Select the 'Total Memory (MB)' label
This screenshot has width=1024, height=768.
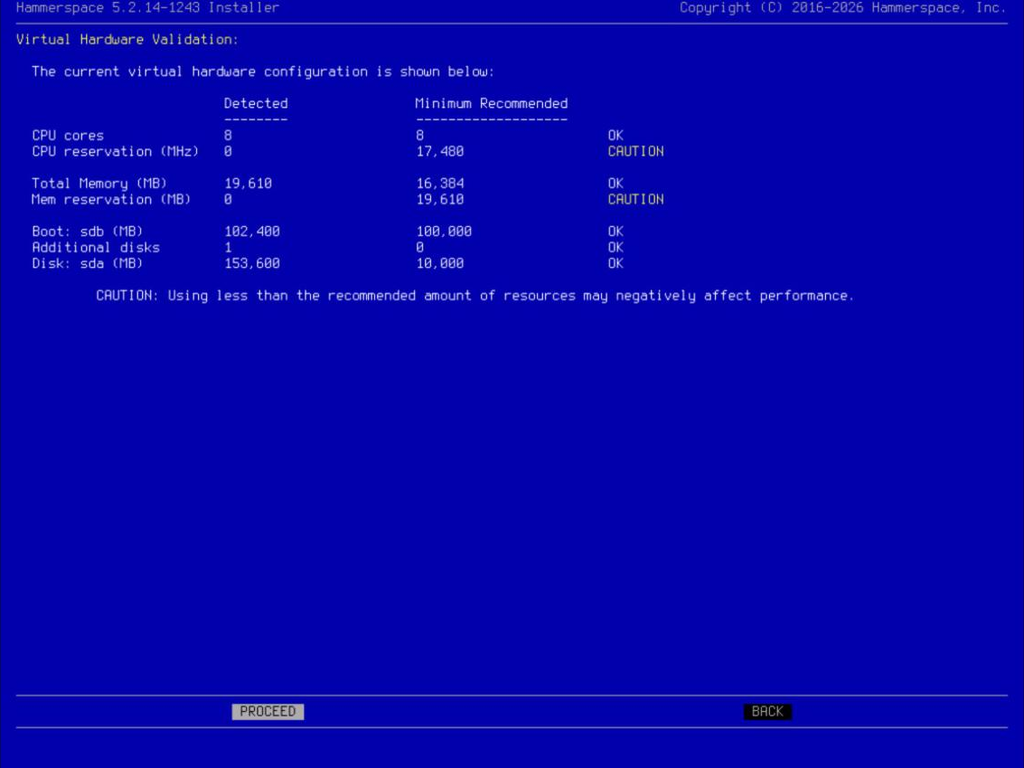click(99, 184)
